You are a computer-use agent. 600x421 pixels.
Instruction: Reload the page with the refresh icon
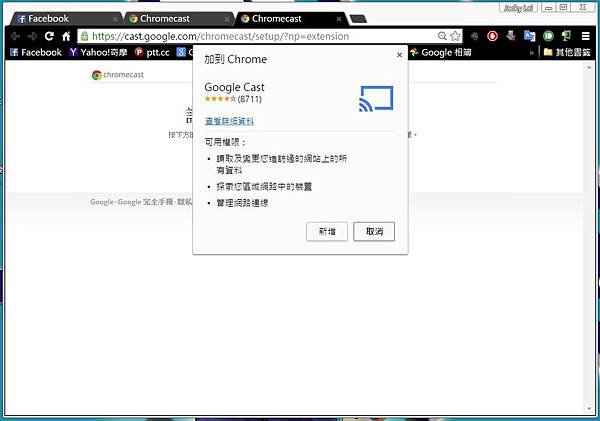(x=49, y=36)
